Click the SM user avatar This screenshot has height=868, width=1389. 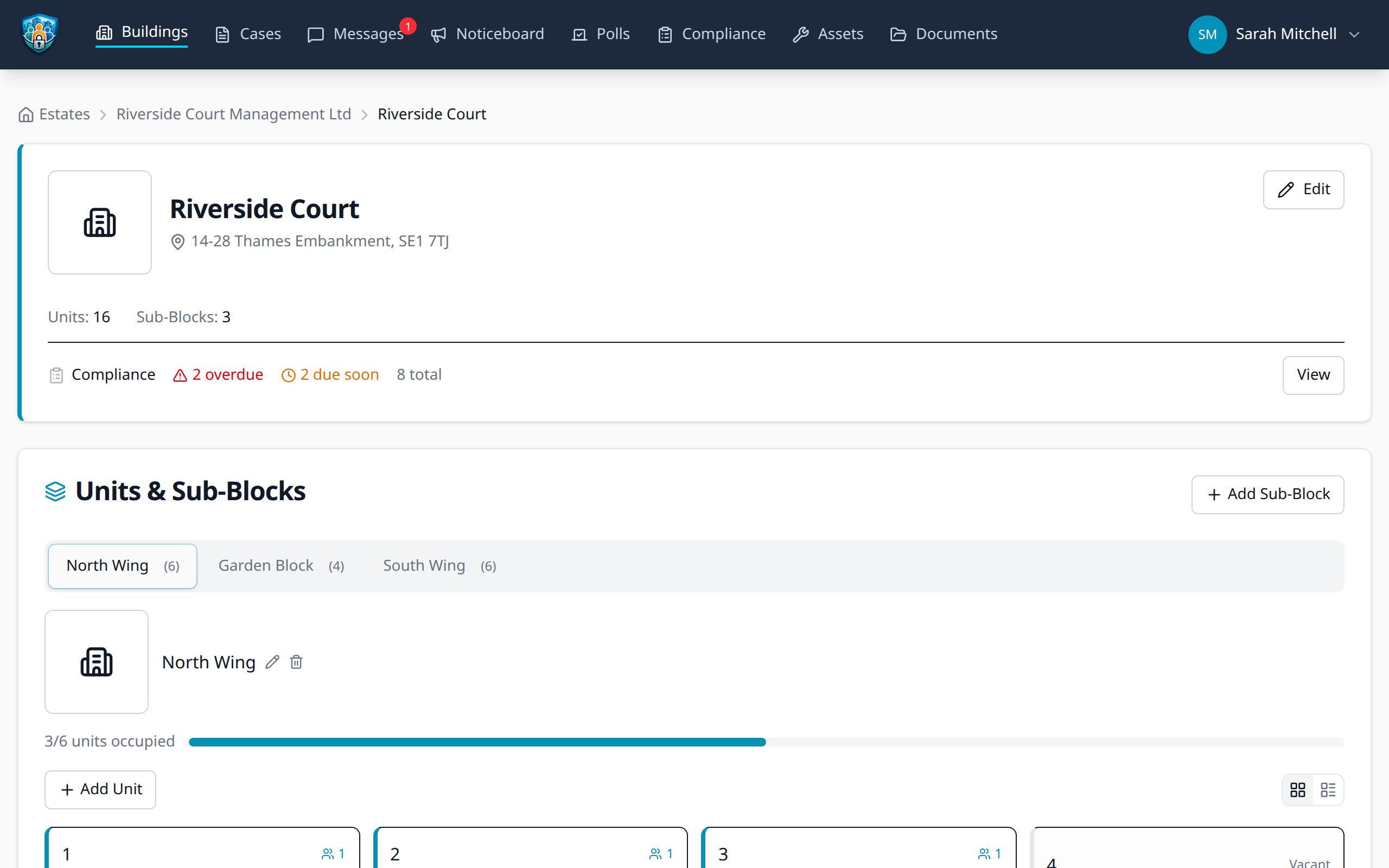point(1207,34)
